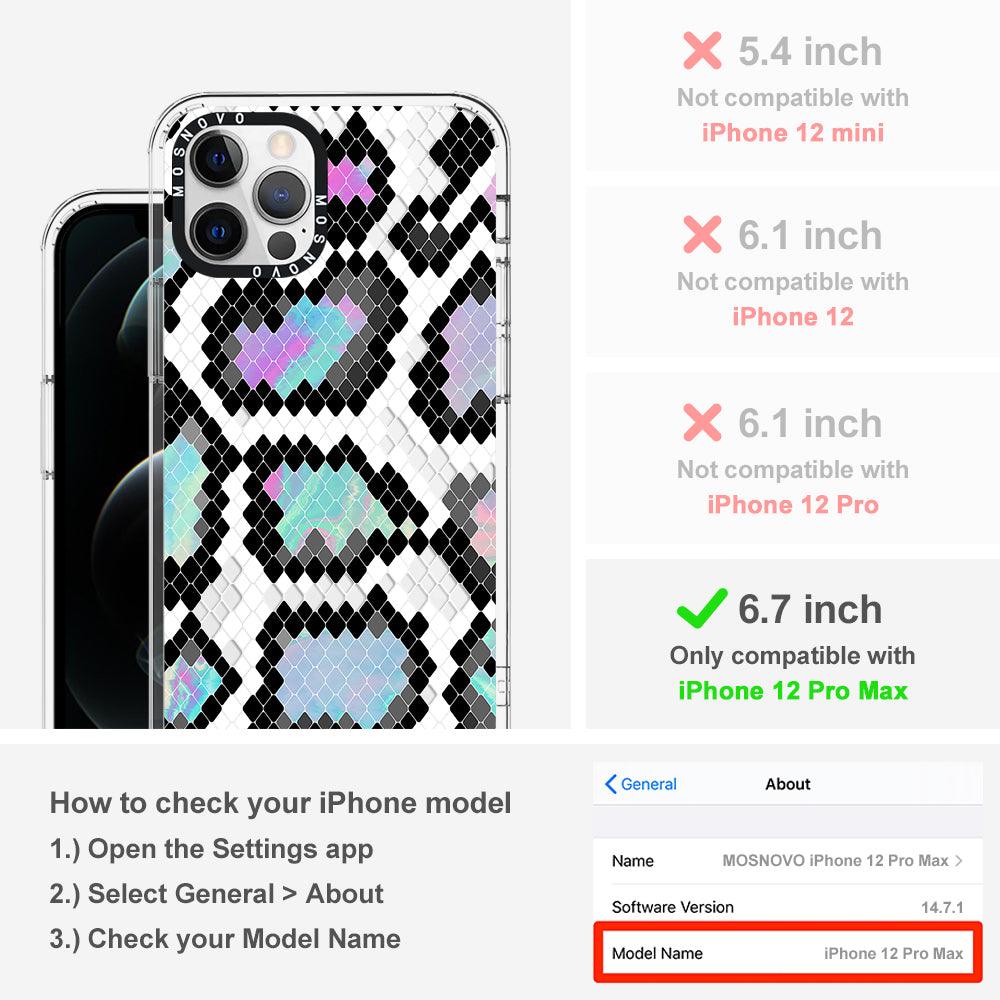Click the red X above iPhone 12
1000x1000 pixels.
click(x=702, y=234)
